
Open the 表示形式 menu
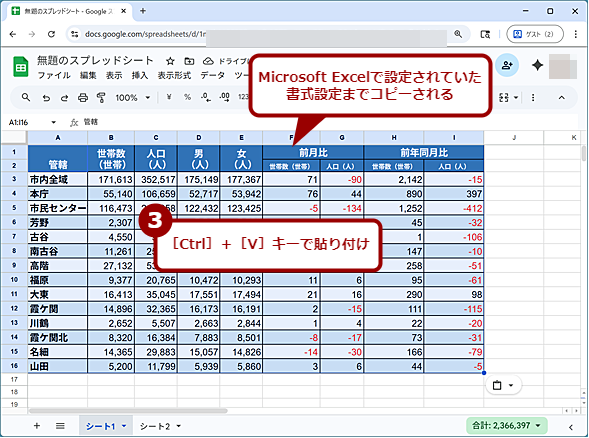pos(174,76)
